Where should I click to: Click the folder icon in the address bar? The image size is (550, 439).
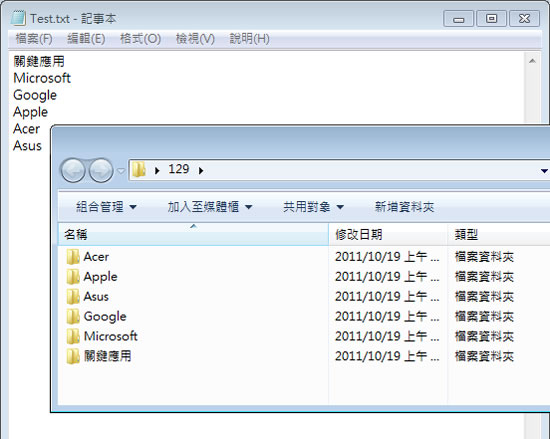139,170
